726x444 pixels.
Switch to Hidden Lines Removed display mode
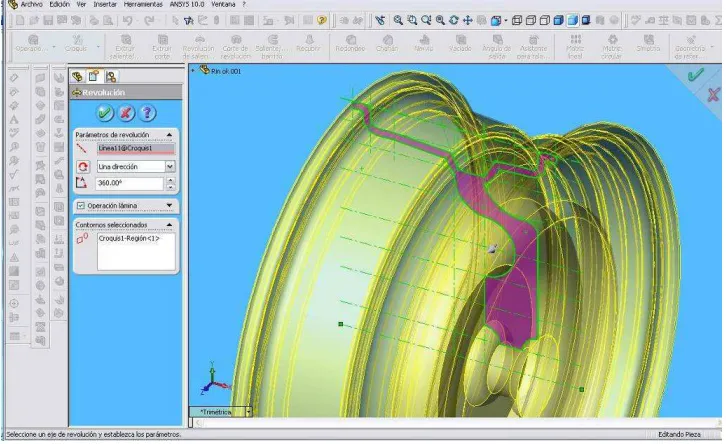click(544, 20)
